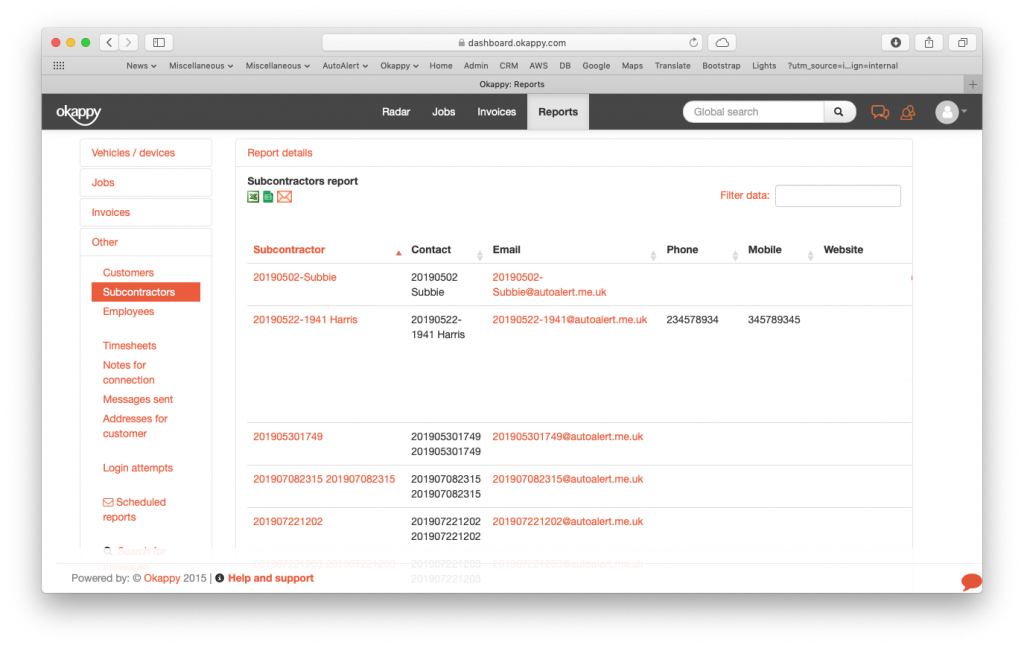Switch to the Radar tab
Viewport: 1024px width, 648px height.
click(396, 112)
